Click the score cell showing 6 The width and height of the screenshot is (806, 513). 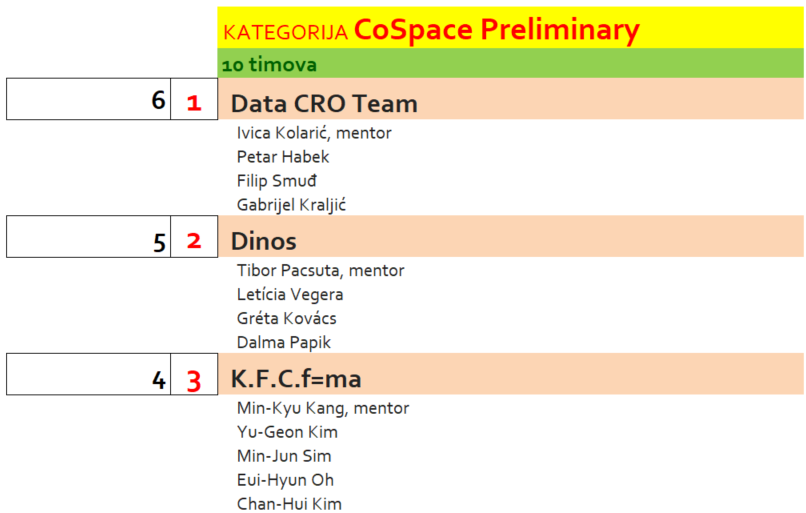click(x=88, y=100)
